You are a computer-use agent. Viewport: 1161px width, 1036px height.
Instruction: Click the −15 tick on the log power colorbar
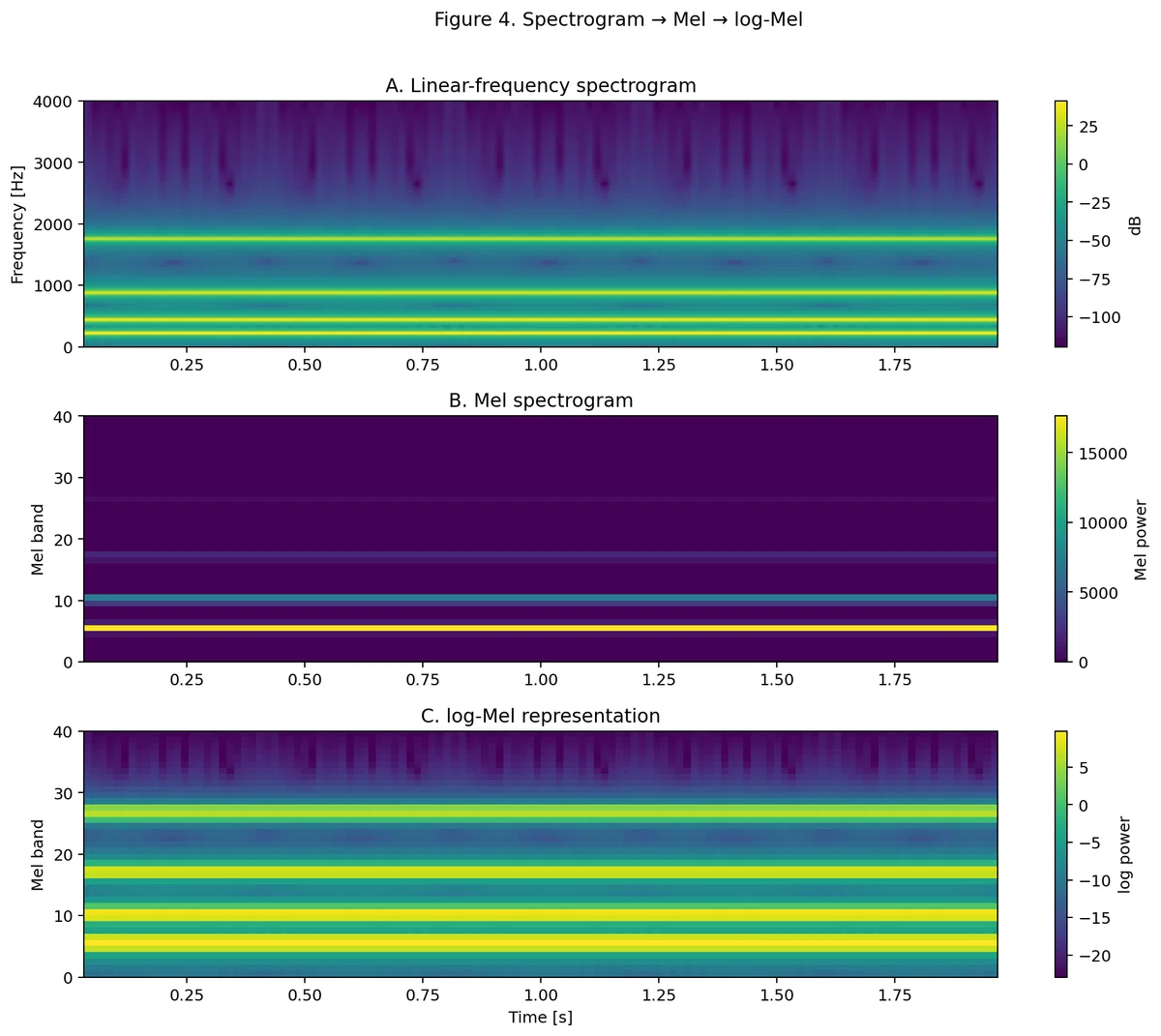click(x=1094, y=918)
